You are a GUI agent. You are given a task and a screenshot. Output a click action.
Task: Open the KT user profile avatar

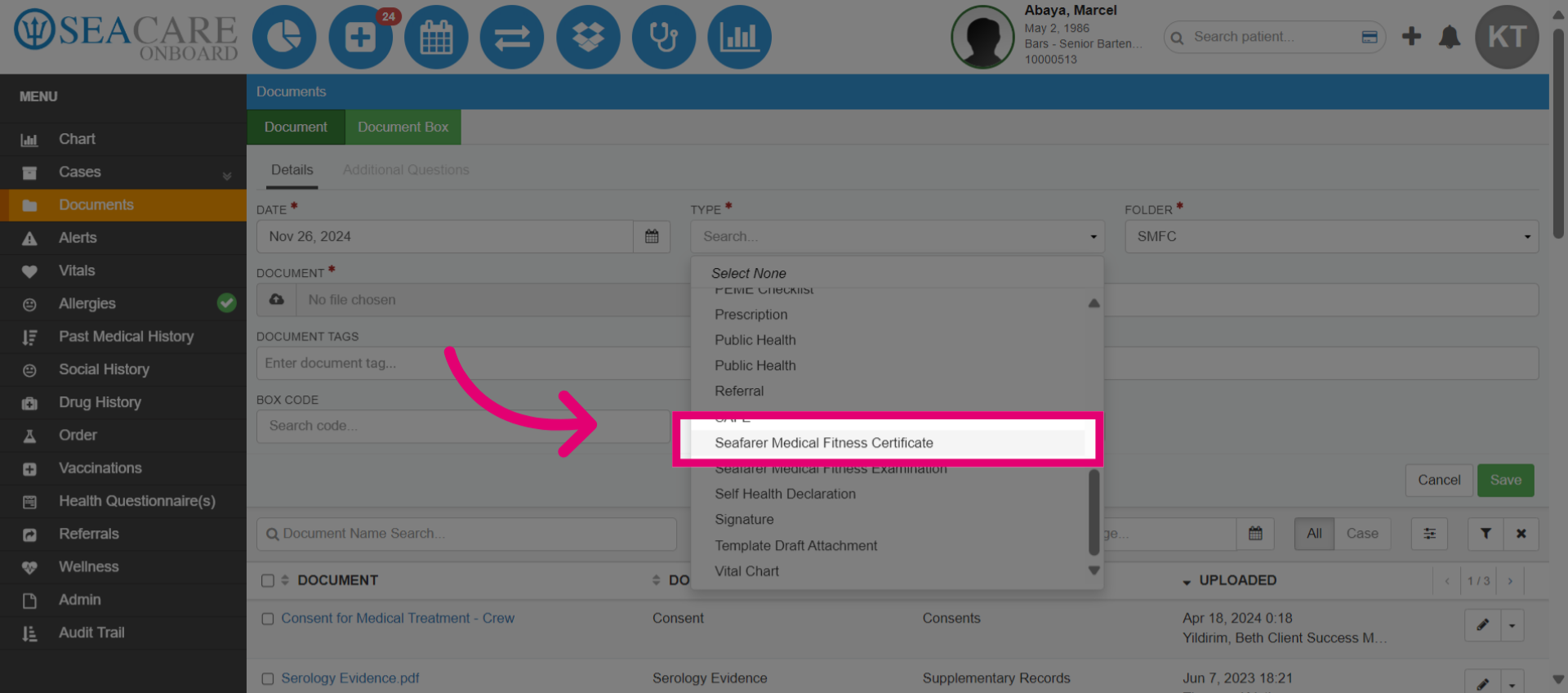[1507, 37]
